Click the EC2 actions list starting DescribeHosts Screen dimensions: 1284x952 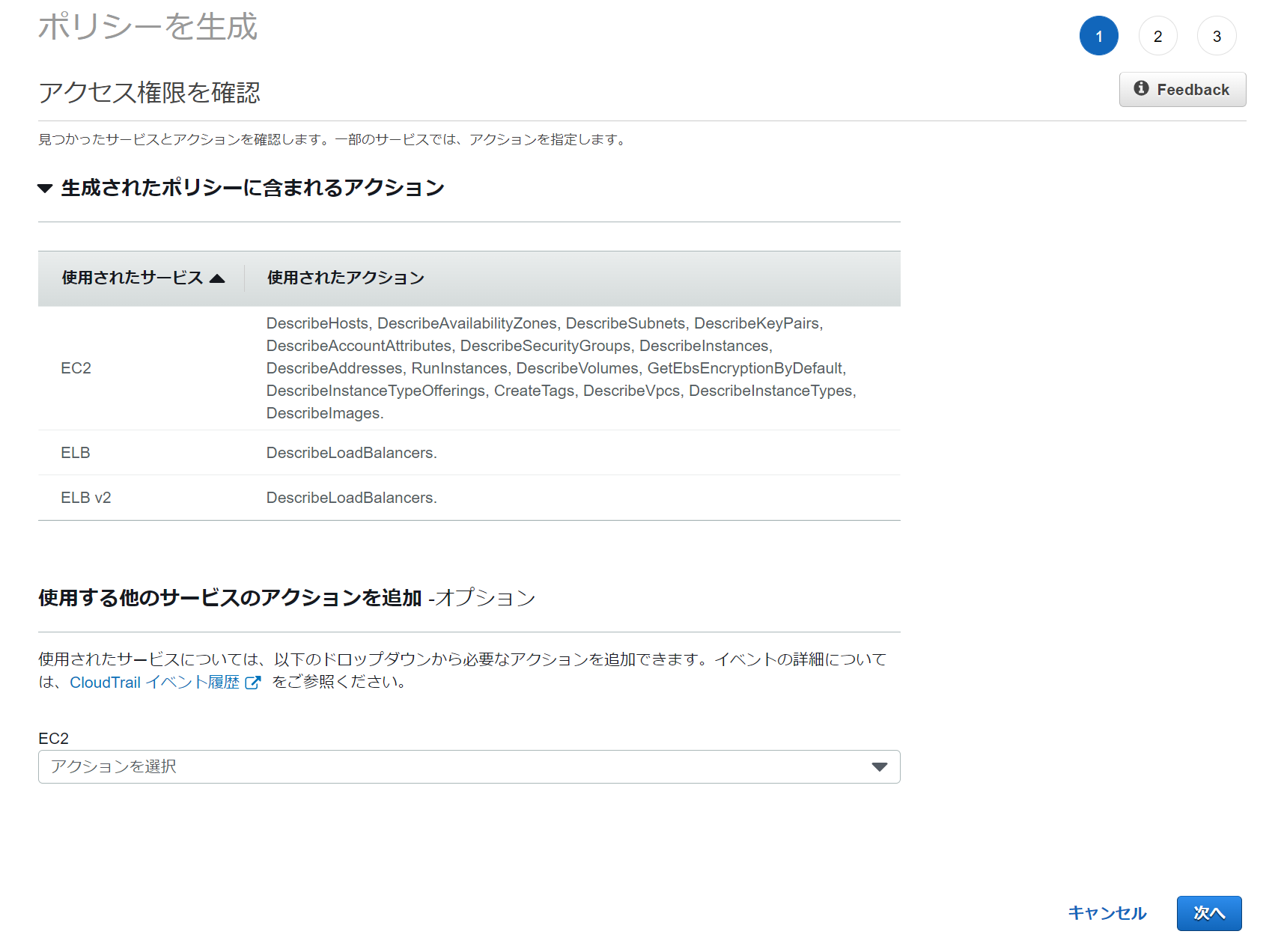tap(562, 368)
